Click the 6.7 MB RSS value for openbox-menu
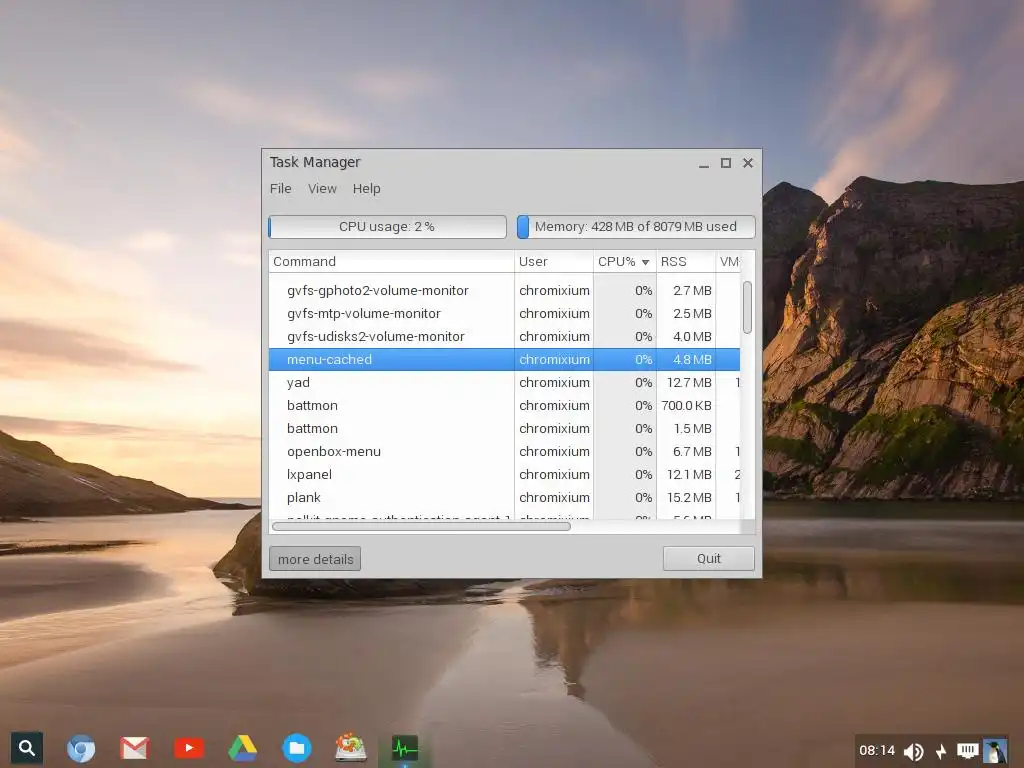This screenshot has width=1024, height=768. coord(692,451)
